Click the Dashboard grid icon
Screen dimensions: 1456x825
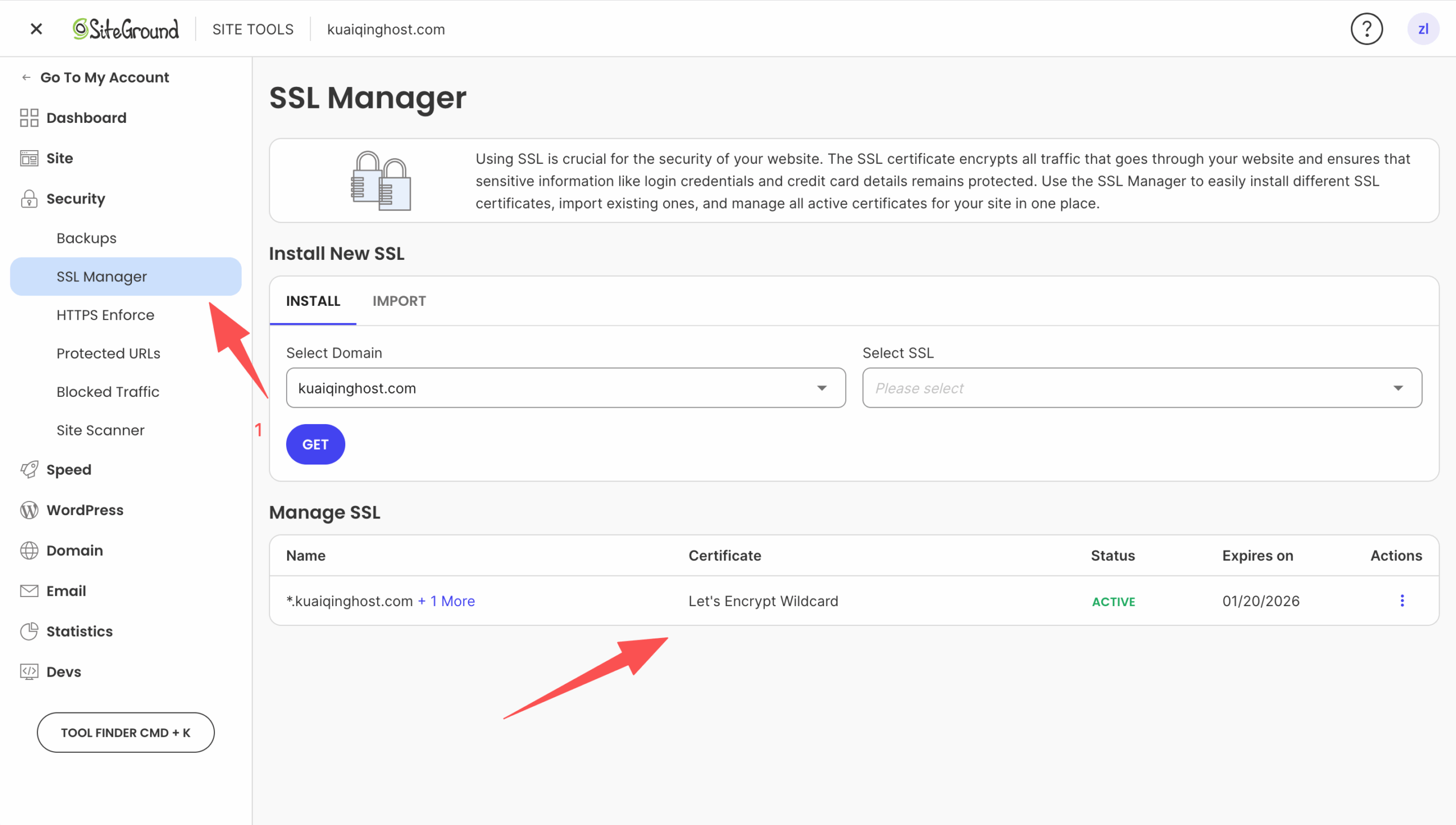[x=29, y=118]
